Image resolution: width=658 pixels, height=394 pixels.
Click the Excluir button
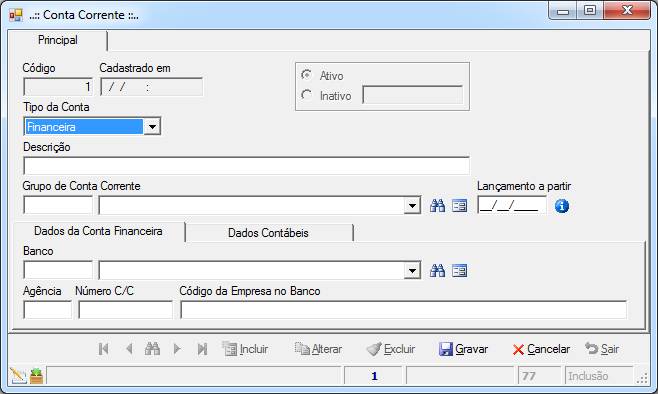coord(391,349)
